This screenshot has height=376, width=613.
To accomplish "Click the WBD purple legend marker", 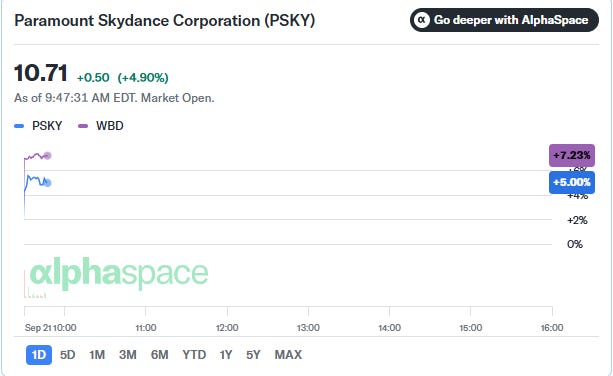I will (83, 126).
